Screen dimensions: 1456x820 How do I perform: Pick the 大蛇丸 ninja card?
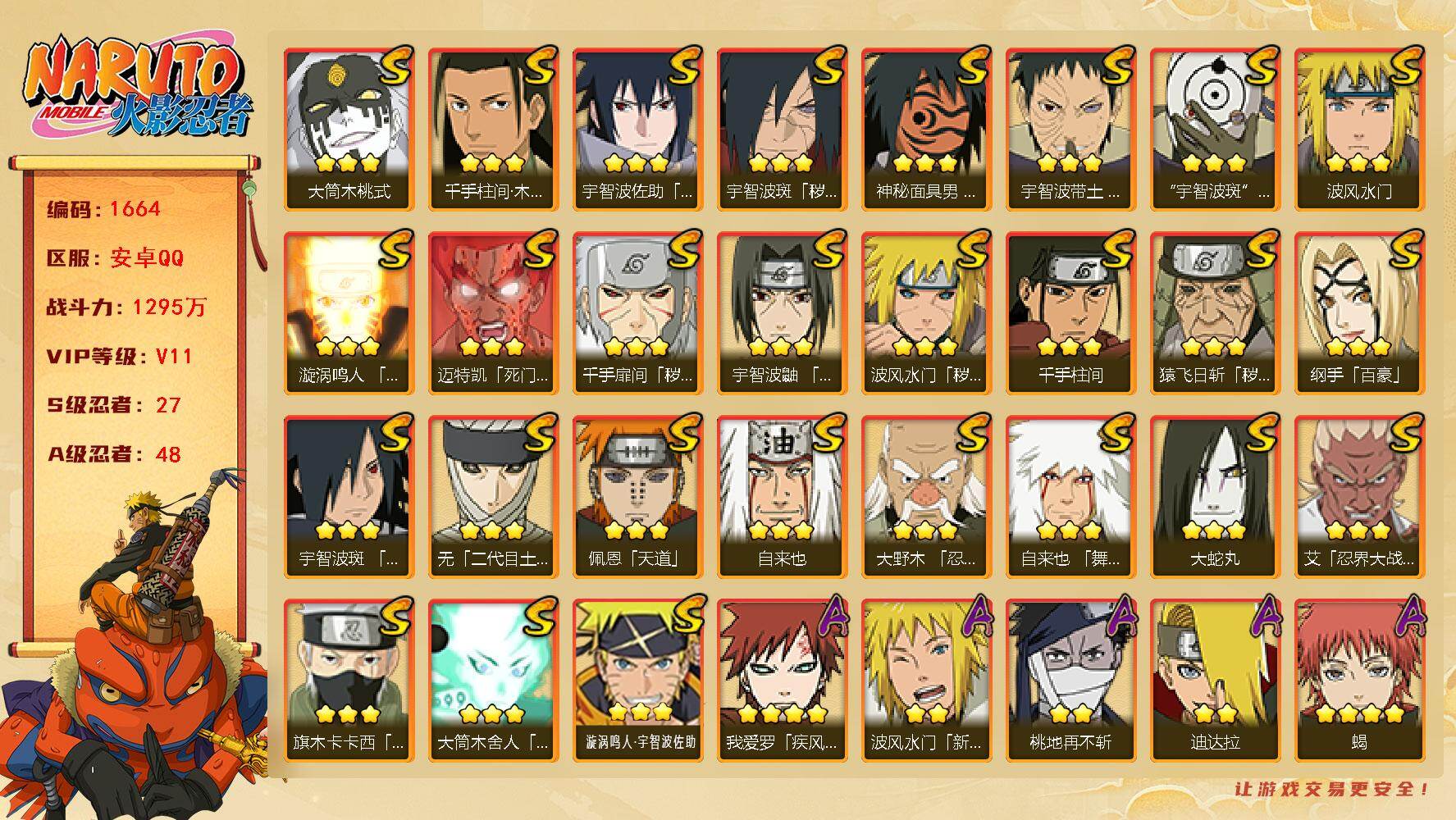tap(1215, 497)
